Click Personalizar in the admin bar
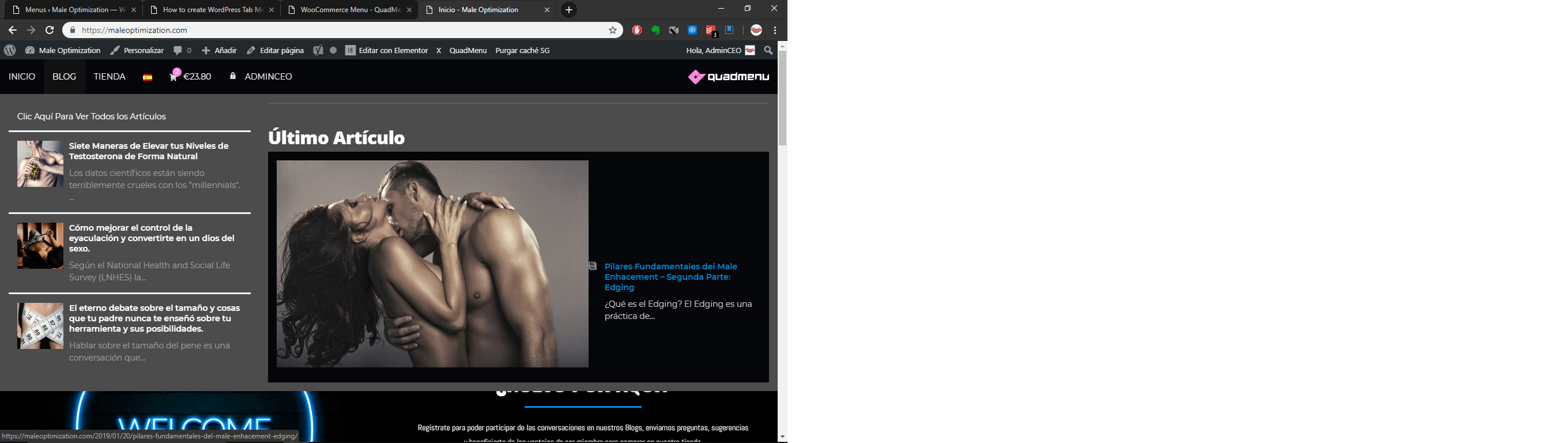This screenshot has height=443, width=1568. 137,51
